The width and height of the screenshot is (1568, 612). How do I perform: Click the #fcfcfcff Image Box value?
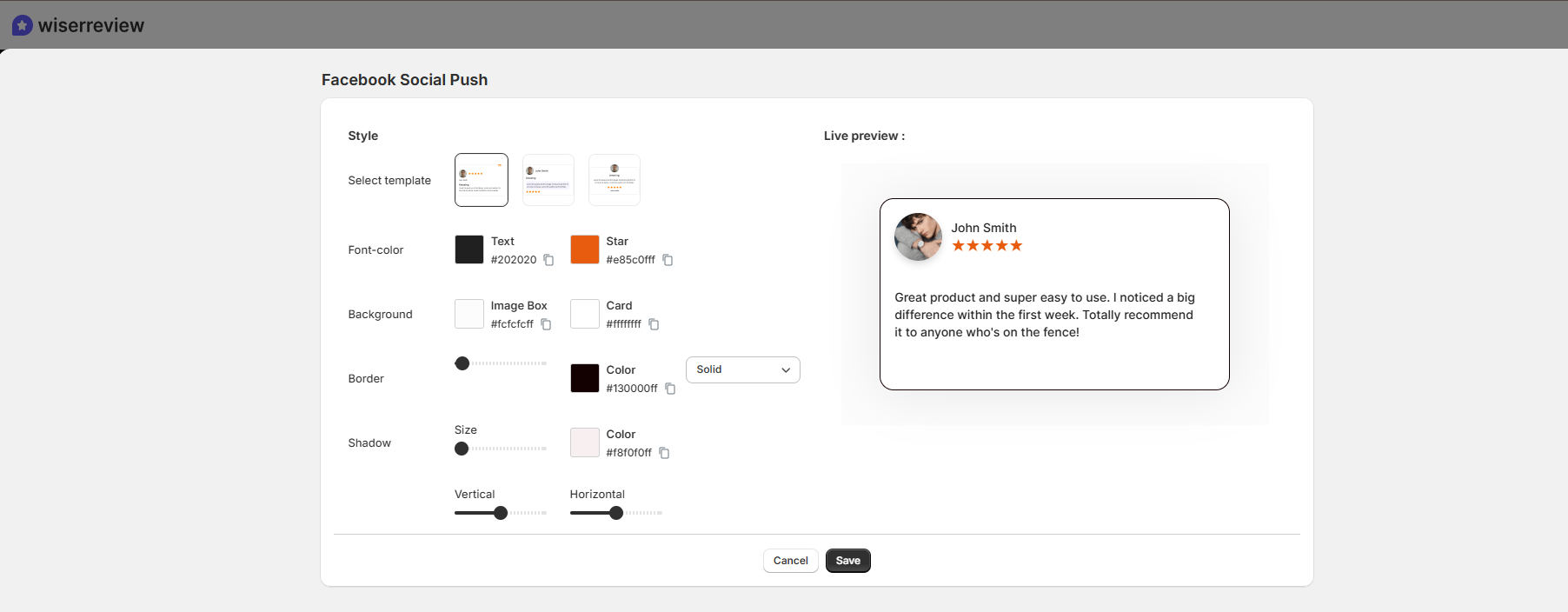click(x=512, y=324)
